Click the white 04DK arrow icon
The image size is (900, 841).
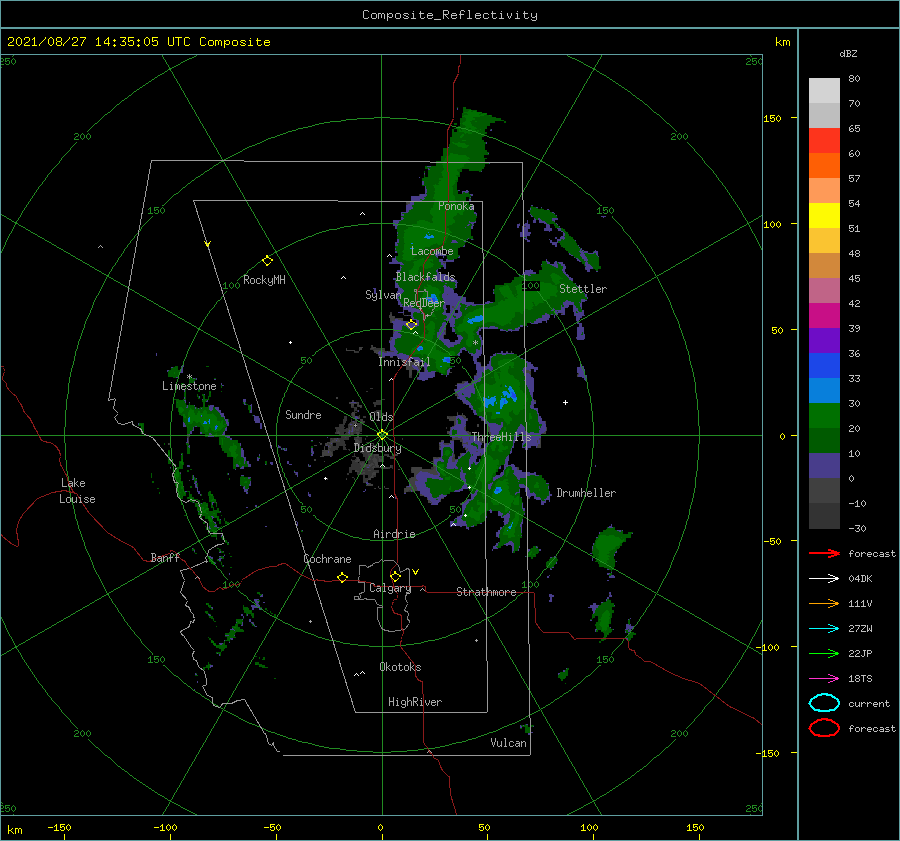(824, 579)
